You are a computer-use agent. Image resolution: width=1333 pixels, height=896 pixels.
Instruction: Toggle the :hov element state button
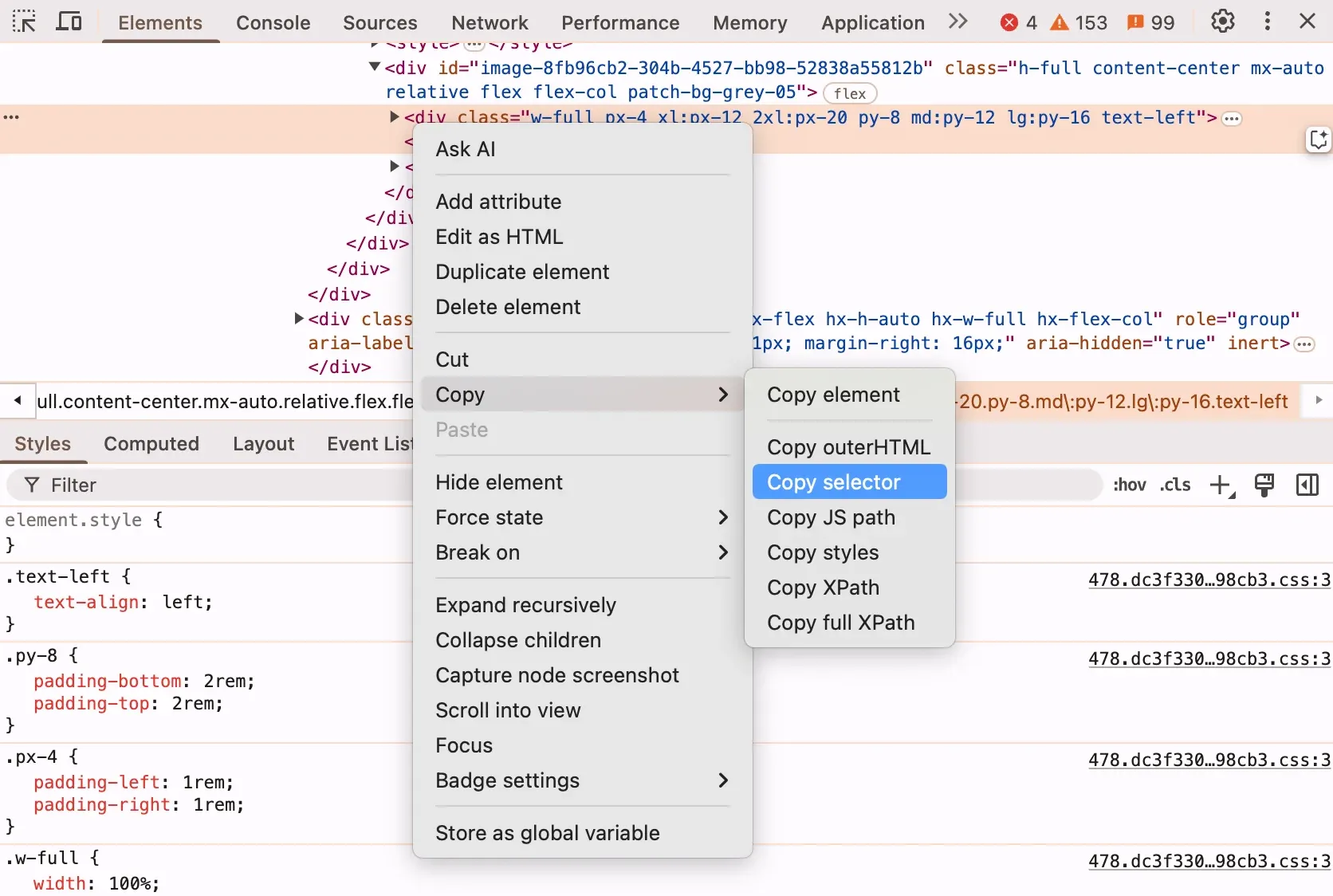1129,485
